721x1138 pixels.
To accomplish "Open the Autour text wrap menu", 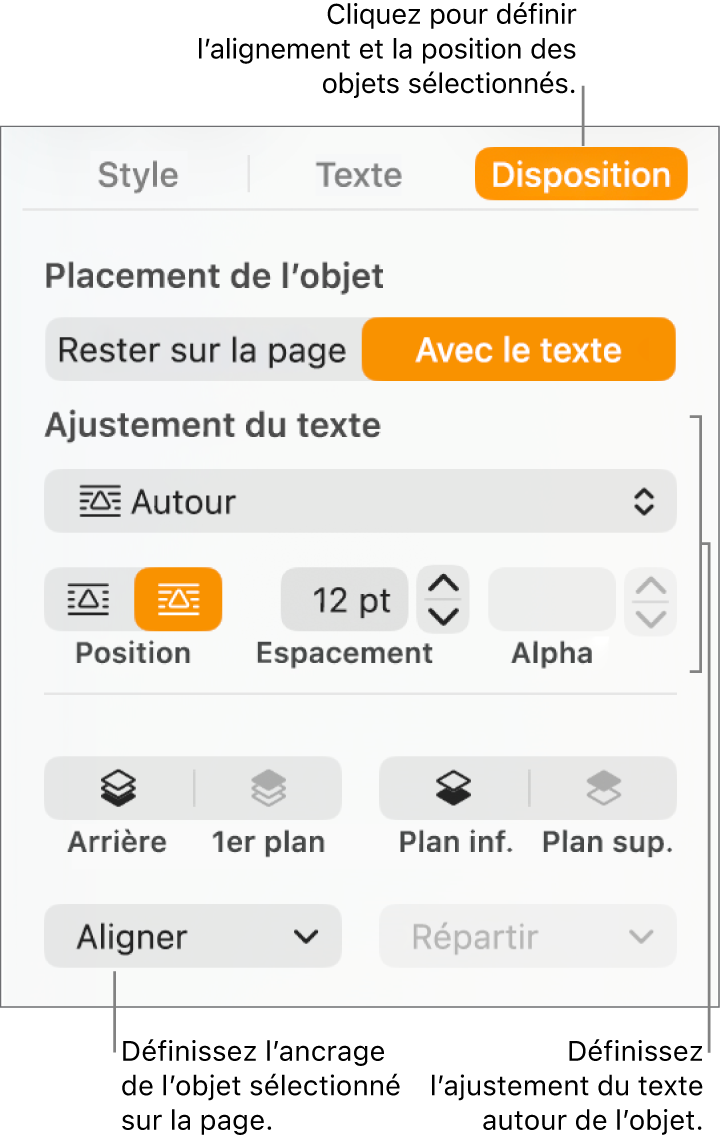I will point(360,501).
